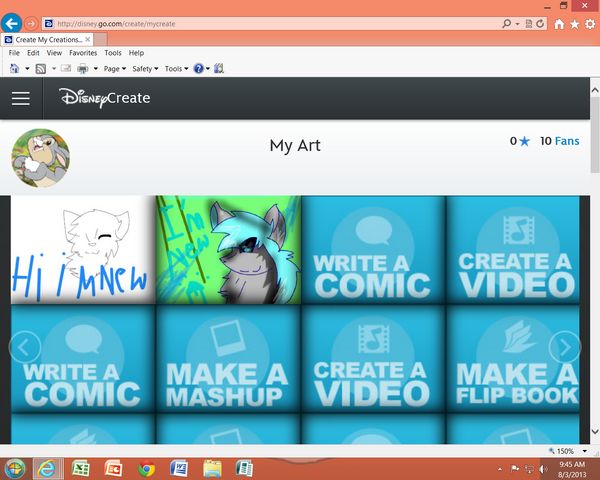Toggle the Compatibility View icon in the address bar

529,24
